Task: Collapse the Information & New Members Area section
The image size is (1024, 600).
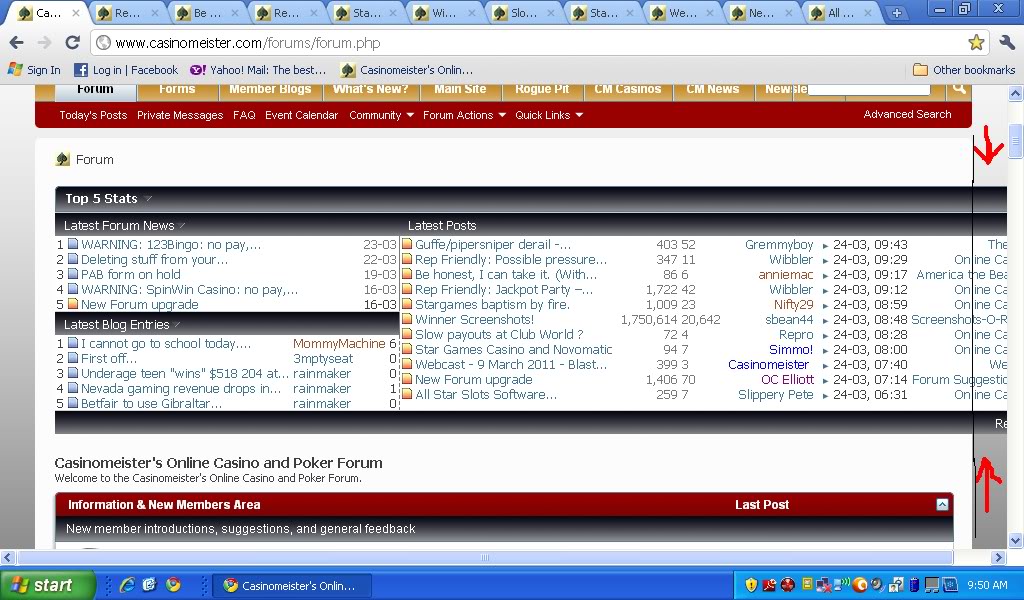Action: (x=942, y=504)
